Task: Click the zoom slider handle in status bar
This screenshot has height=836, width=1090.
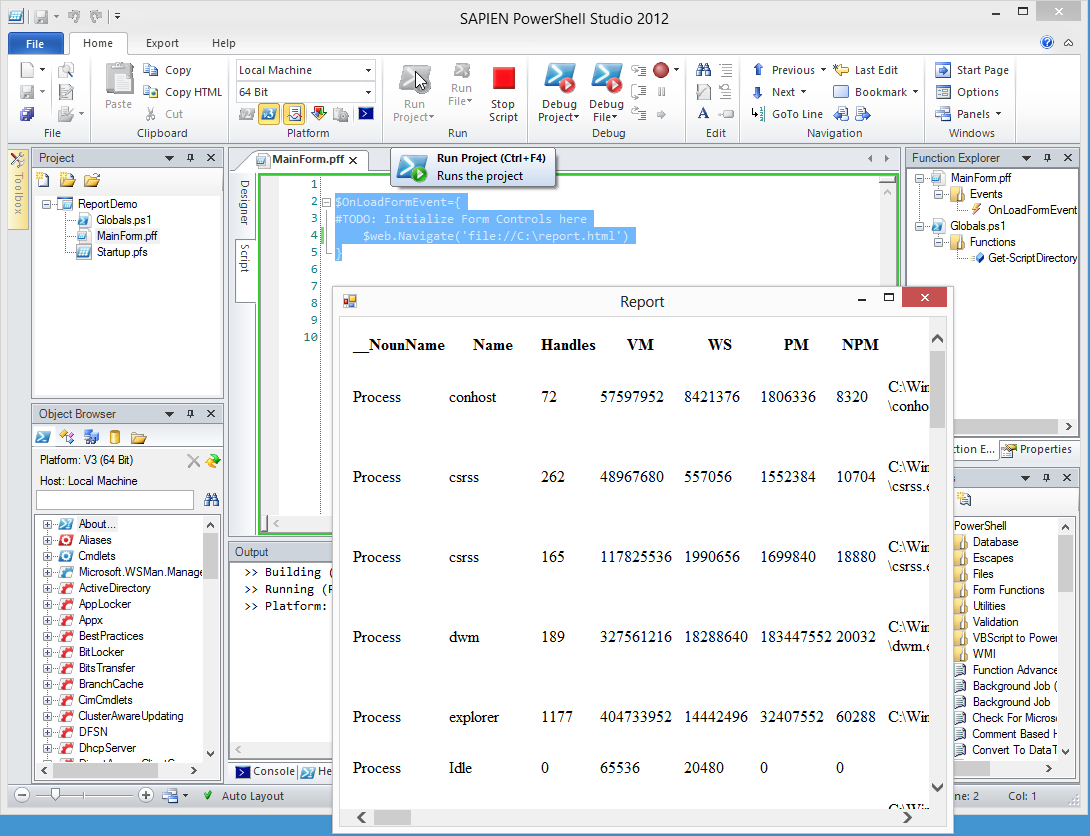Action: click(x=56, y=795)
